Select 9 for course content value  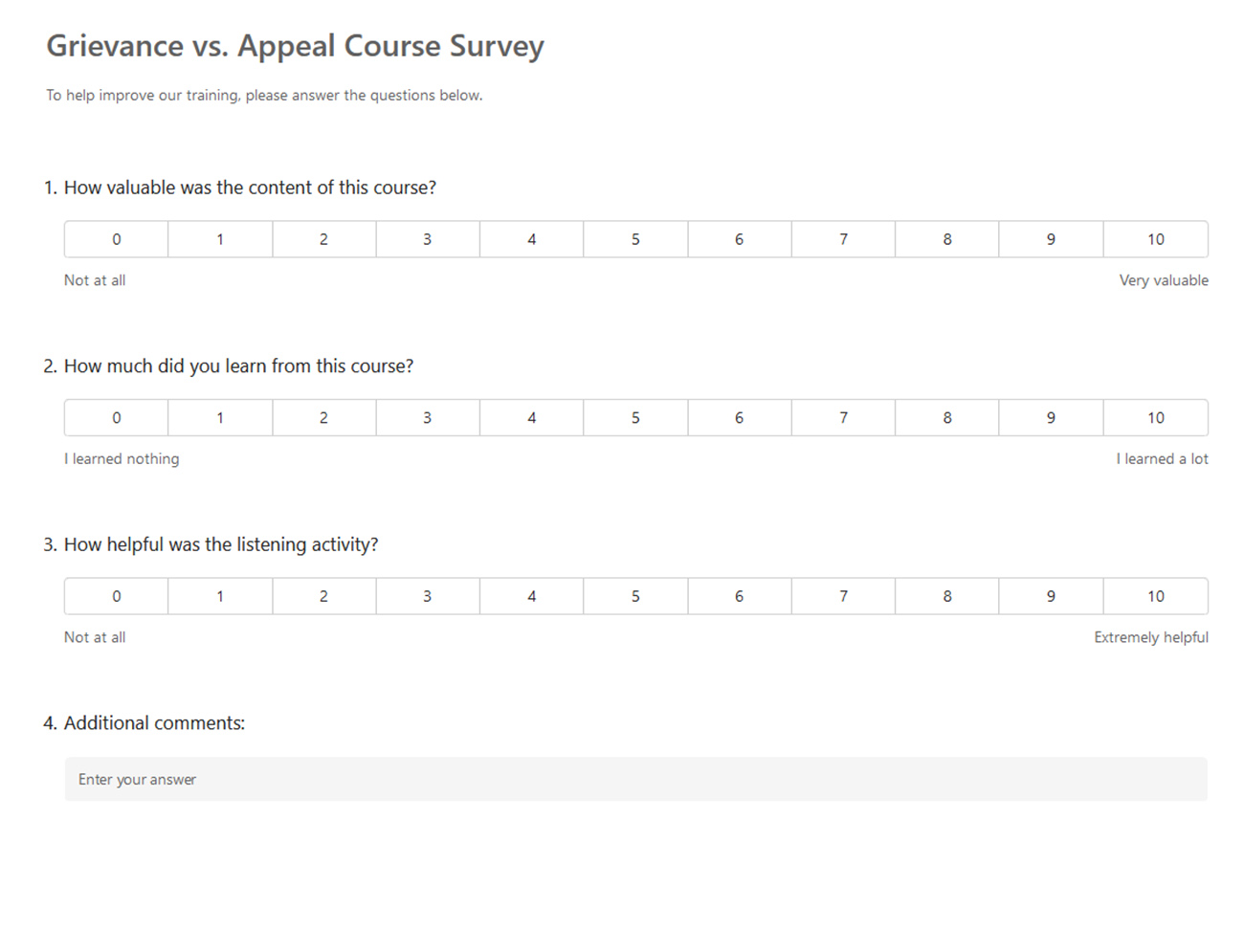pyautogui.click(x=1051, y=239)
